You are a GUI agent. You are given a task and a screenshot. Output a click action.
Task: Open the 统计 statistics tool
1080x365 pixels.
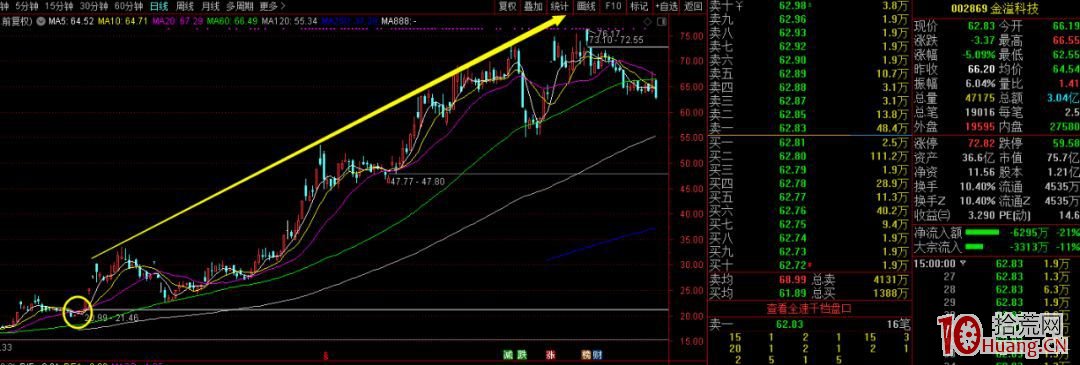click(559, 6)
